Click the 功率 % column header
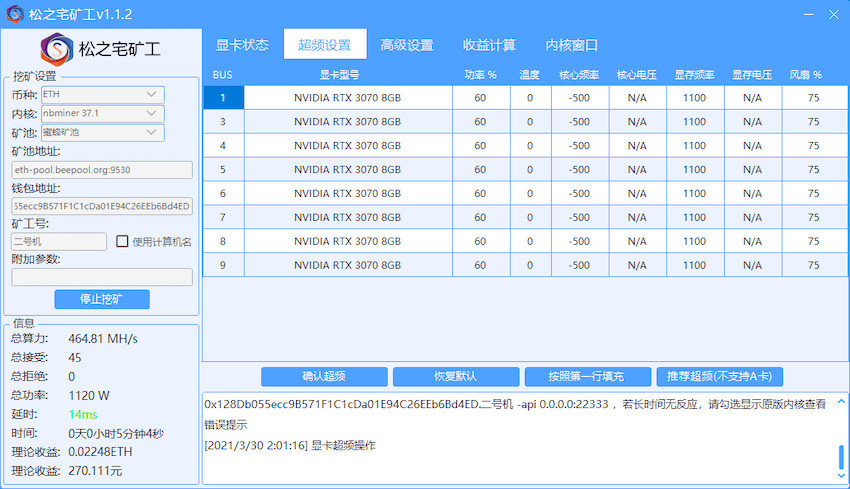Viewport: 850px width, 489px height. (x=480, y=75)
